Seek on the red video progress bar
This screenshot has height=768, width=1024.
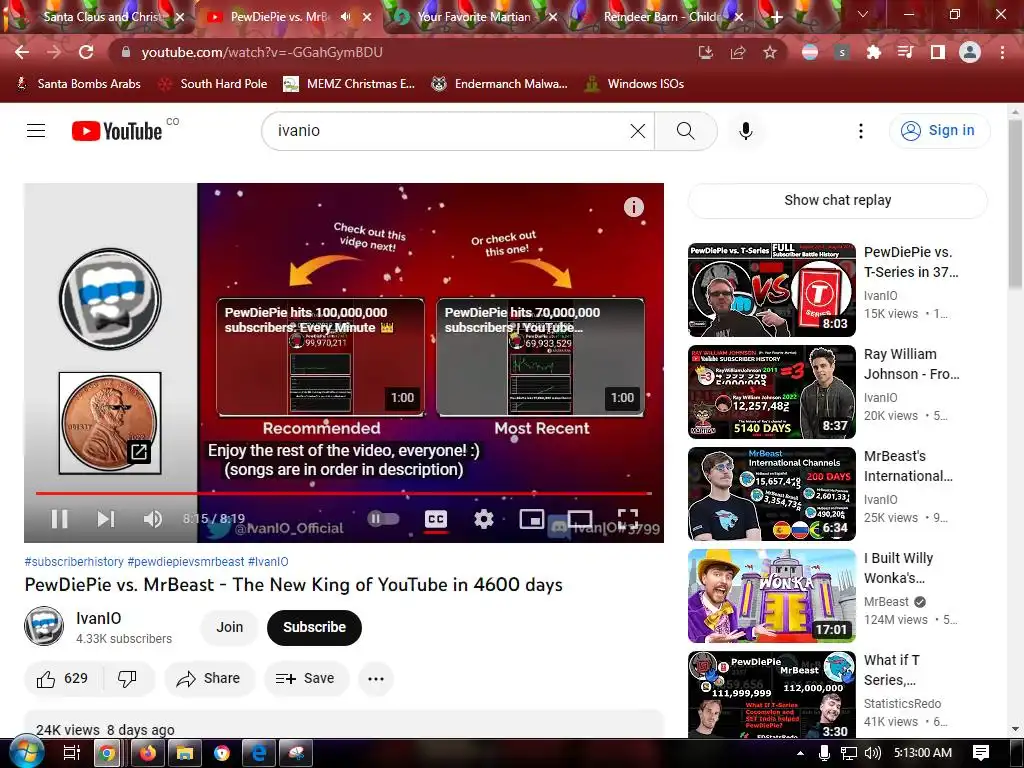point(344,493)
